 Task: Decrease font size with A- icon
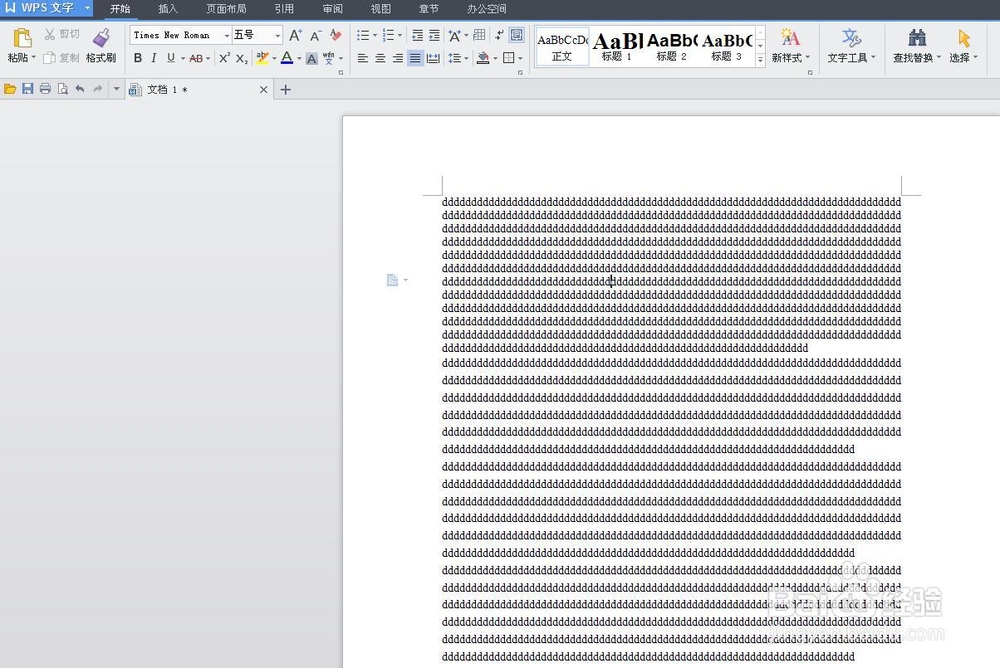[316, 35]
